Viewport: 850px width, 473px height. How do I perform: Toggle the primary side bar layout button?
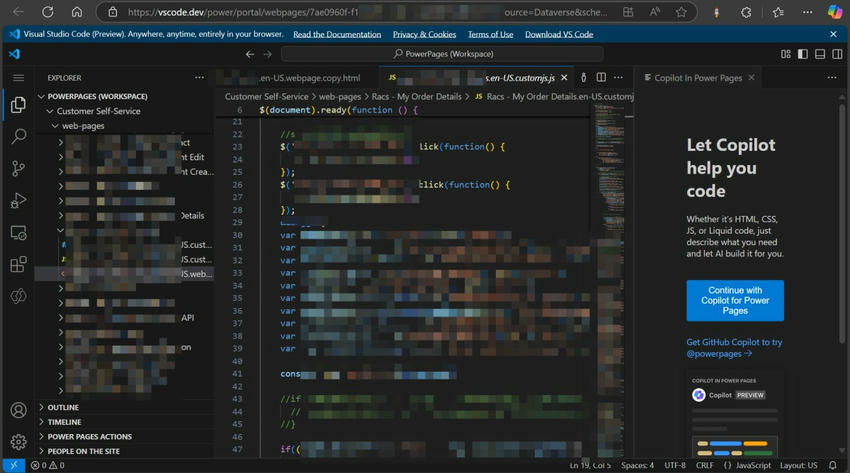click(x=802, y=54)
